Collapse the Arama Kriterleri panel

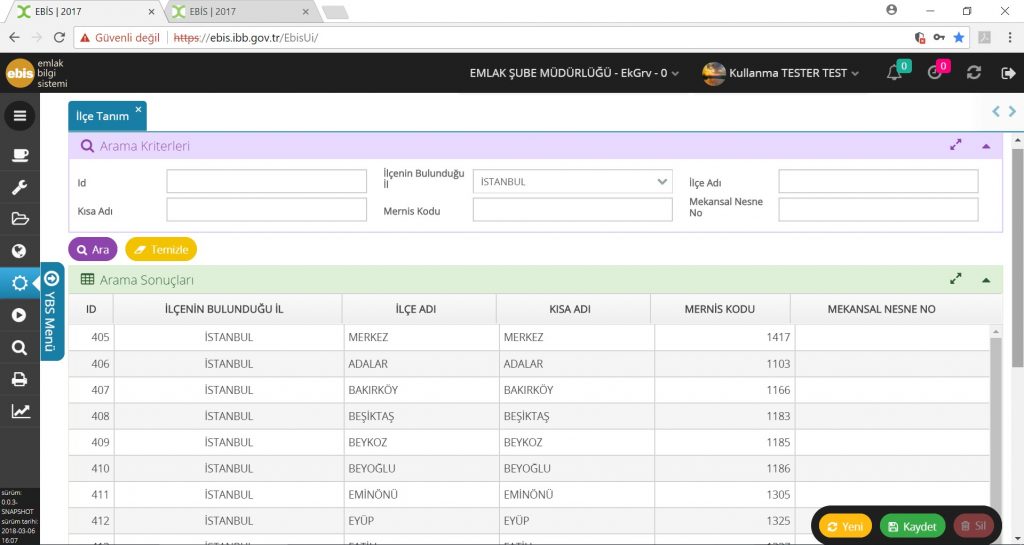click(x=986, y=146)
